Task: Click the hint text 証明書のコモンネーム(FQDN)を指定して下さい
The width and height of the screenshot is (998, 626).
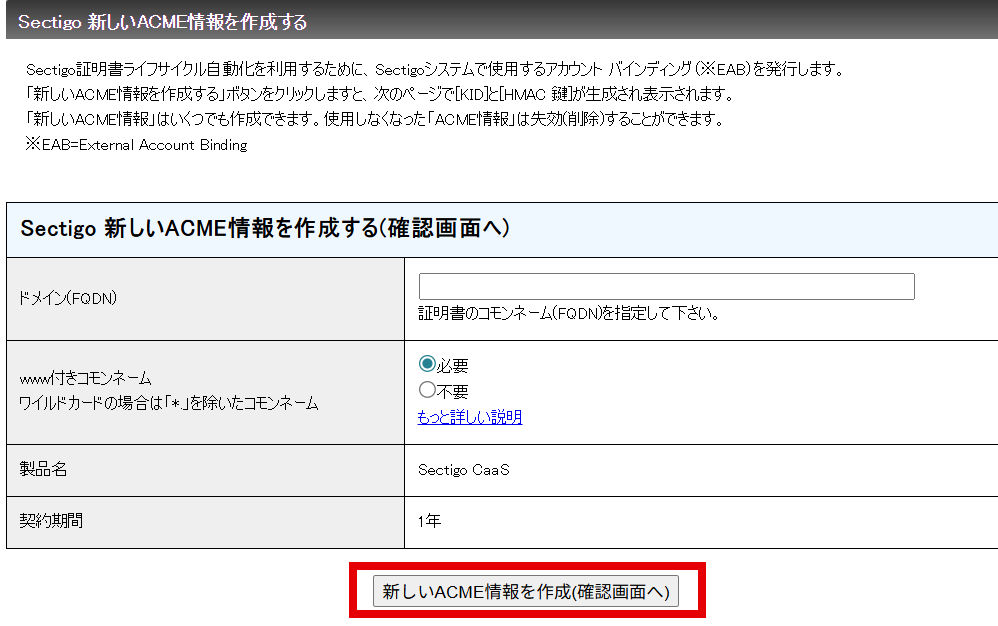Action: pos(569,313)
